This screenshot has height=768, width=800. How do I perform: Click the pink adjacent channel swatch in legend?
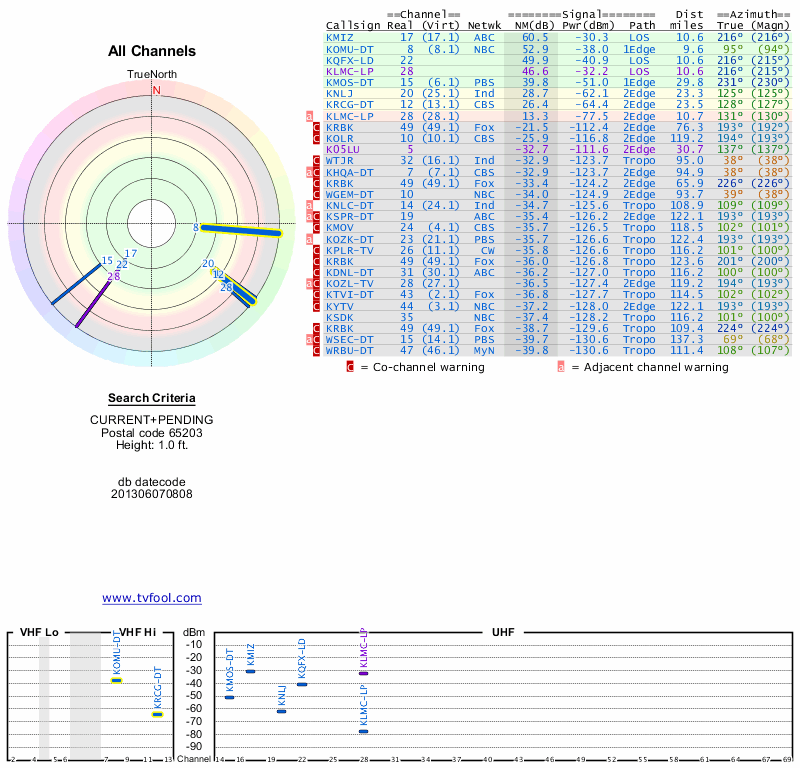561,367
